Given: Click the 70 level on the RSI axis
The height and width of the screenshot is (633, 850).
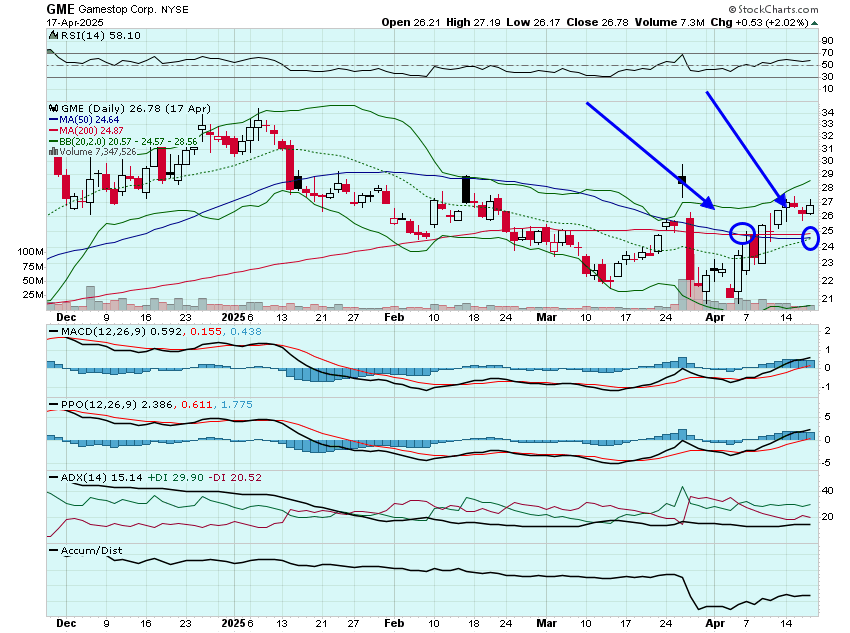Looking at the screenshot, I should tap(827, 53).
